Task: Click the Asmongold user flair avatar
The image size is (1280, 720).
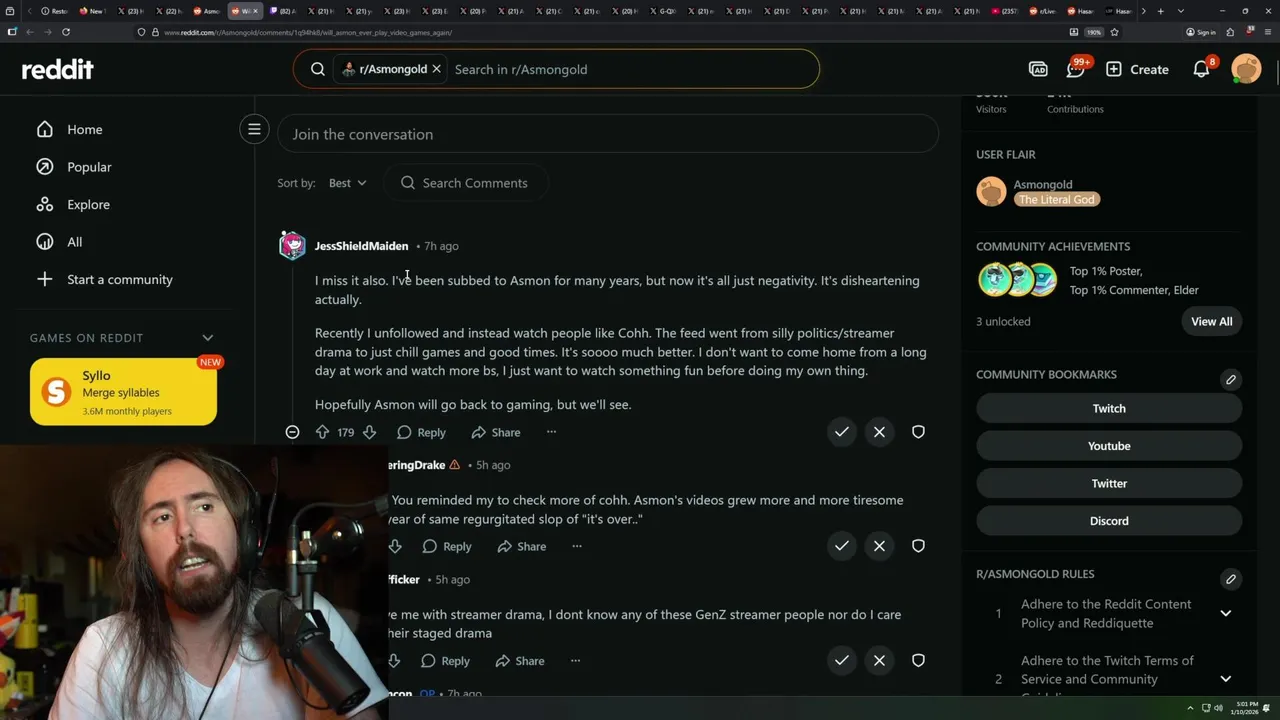Action: 991,191
